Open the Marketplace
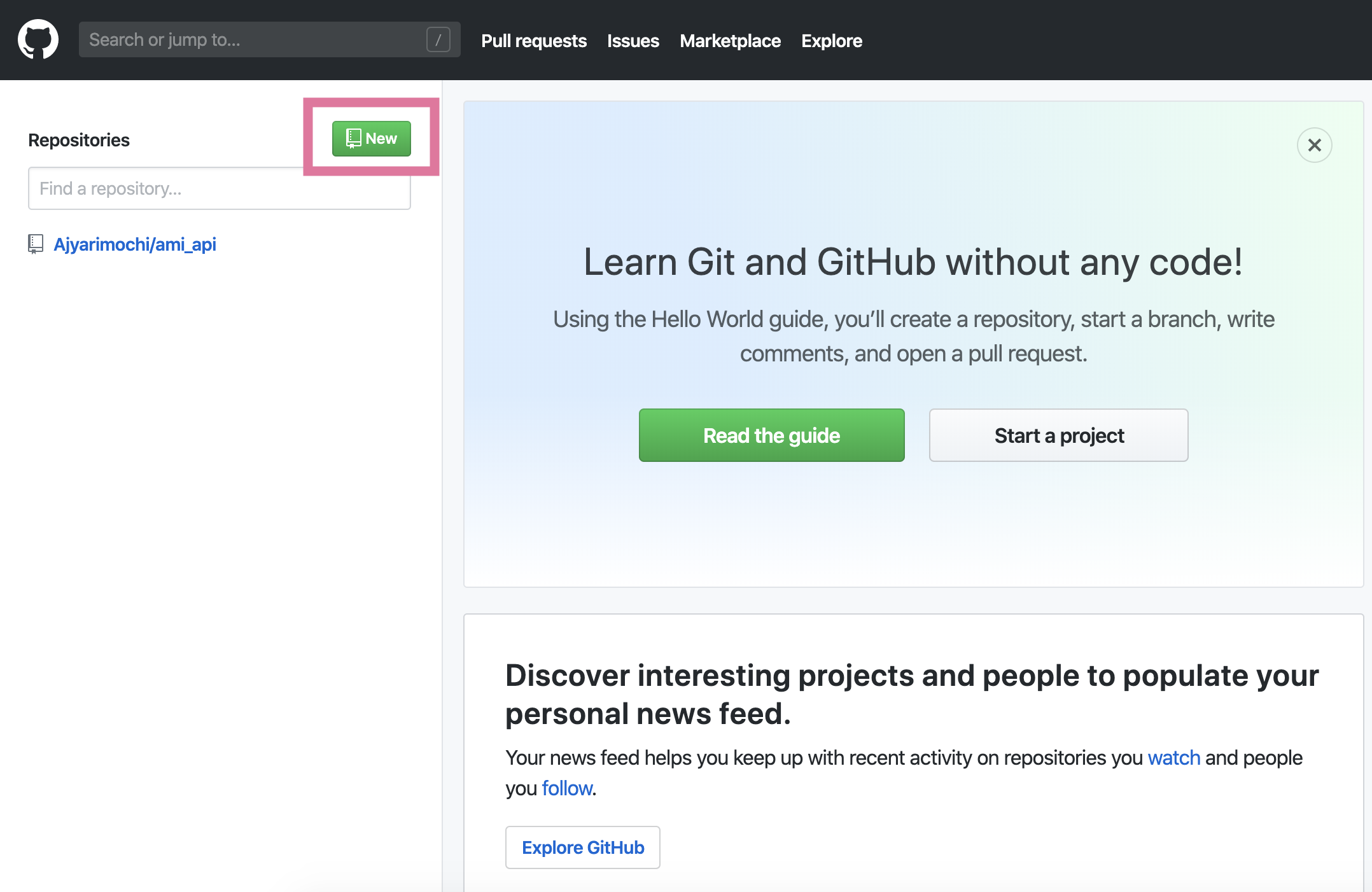 (730, 40)
